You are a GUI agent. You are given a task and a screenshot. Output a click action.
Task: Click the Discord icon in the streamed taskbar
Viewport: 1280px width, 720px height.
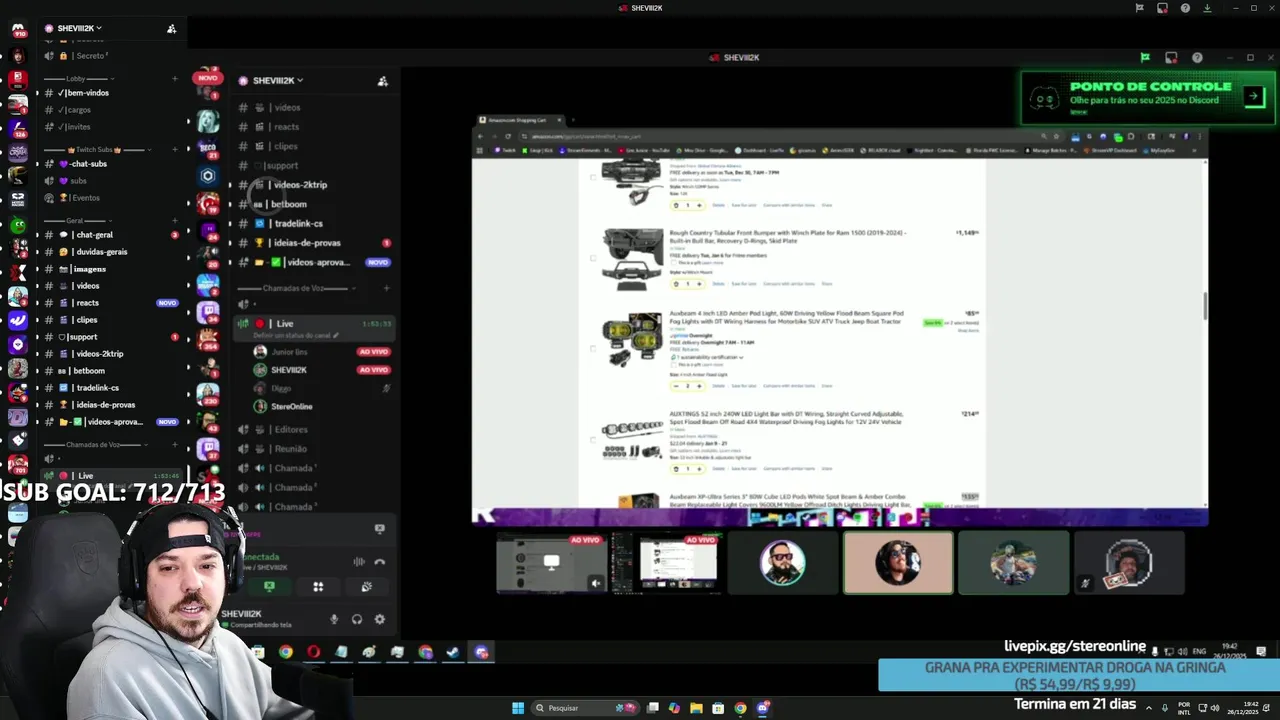click(x=481, y=652)
